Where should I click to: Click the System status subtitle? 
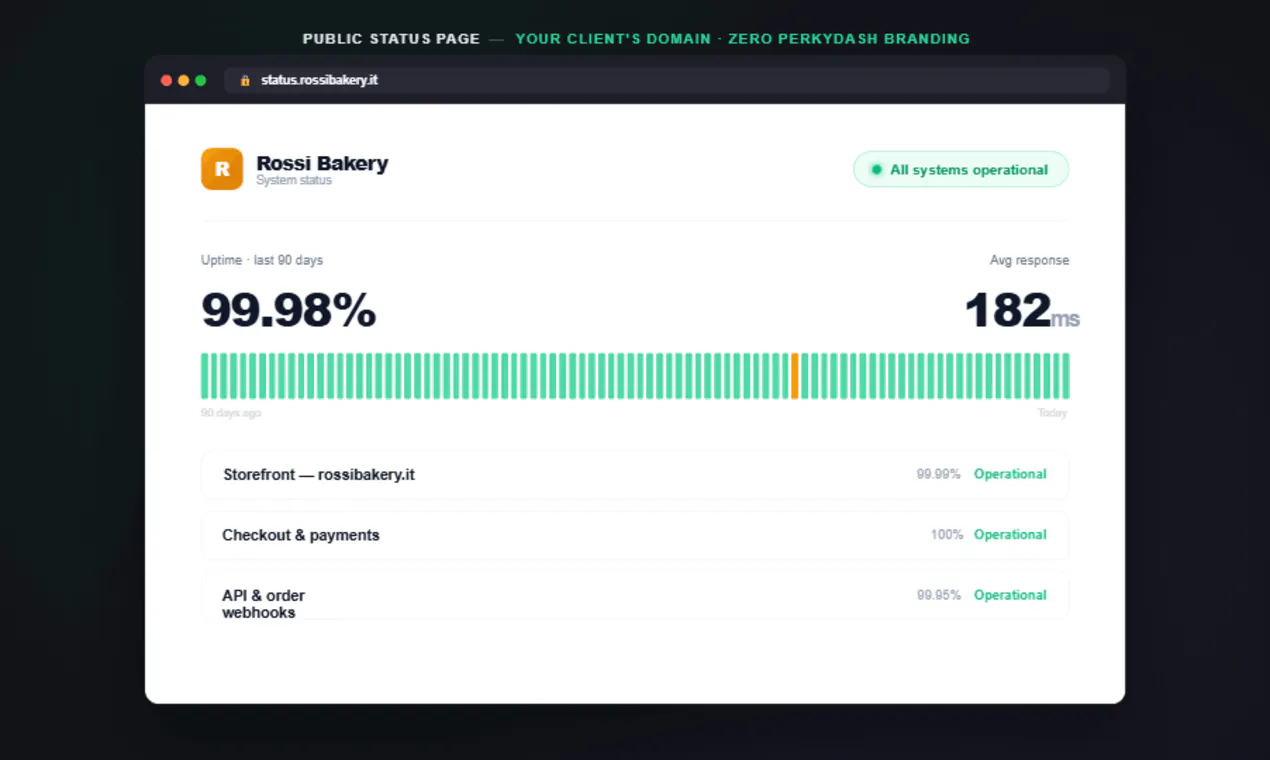point(294,181)
